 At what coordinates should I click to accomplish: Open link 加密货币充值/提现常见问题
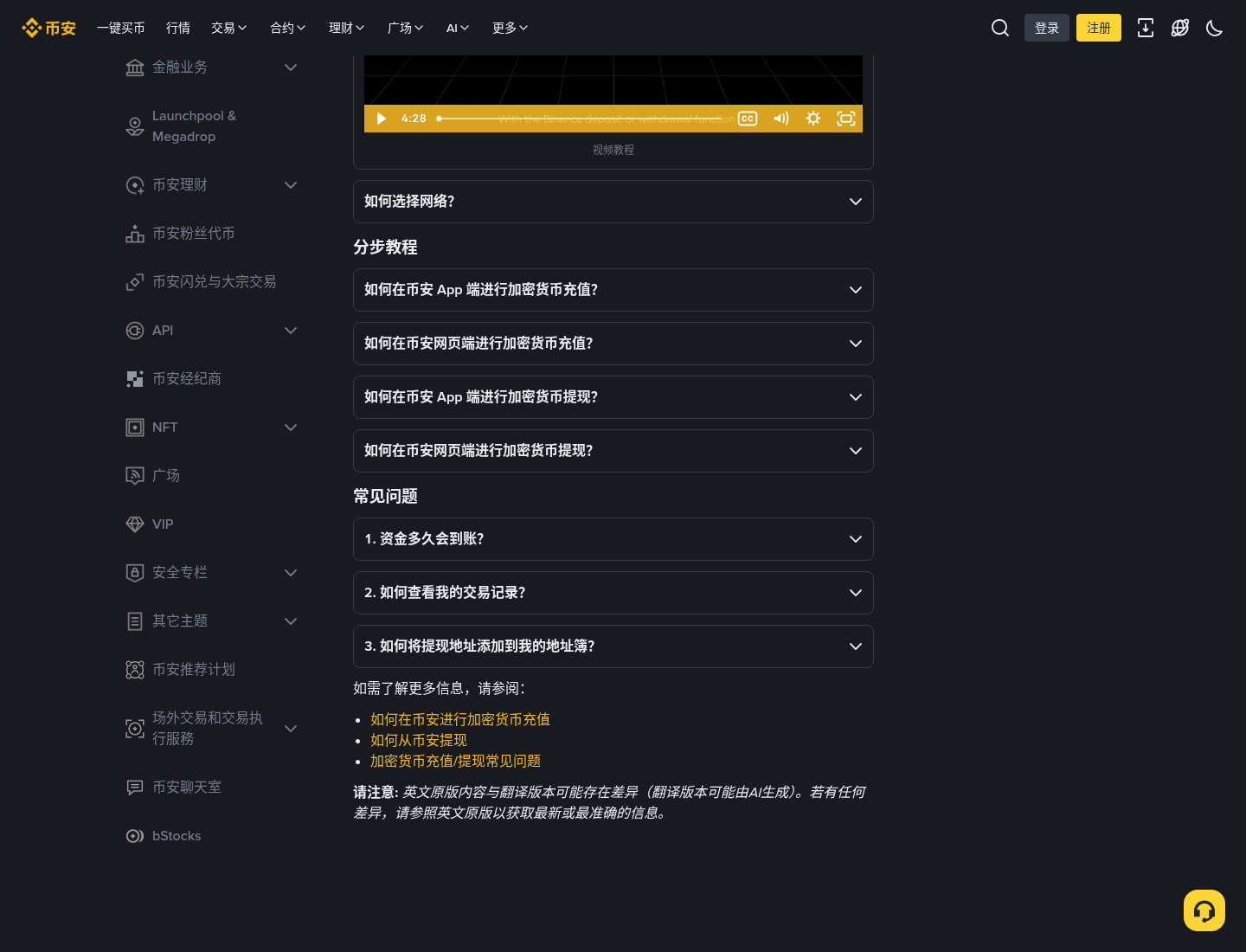(455, 761)
